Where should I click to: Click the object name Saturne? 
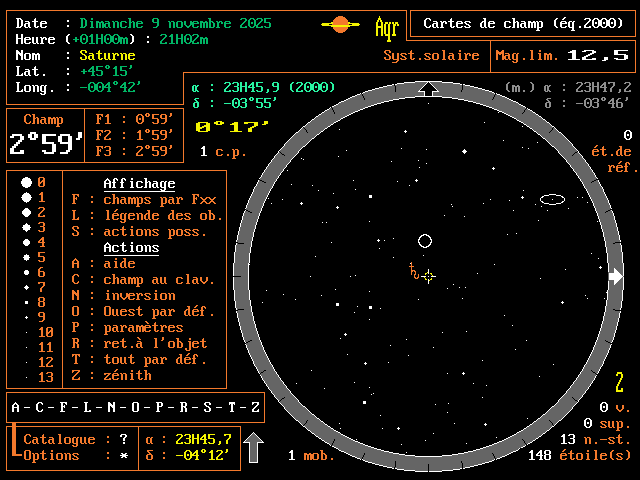click(107, 56)
